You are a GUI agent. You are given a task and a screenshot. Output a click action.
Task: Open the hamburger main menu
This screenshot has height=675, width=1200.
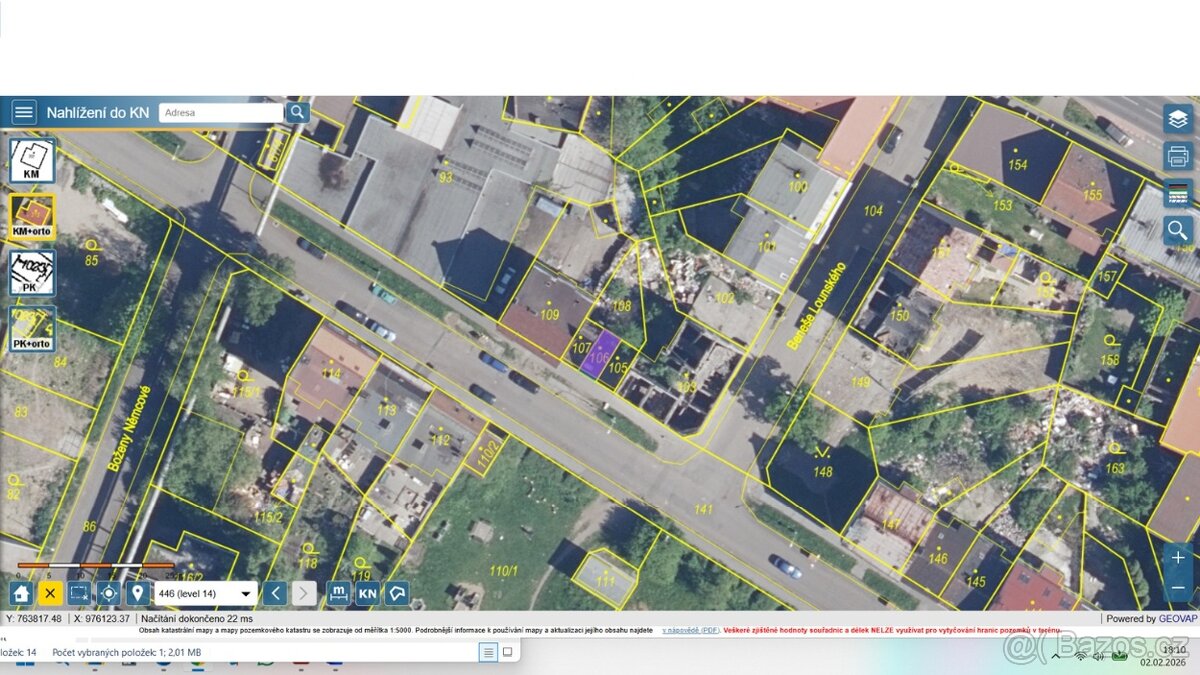pos(24,112)
